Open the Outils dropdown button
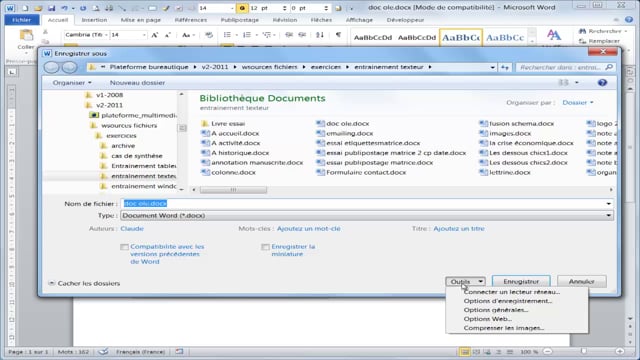The image size is (640, 360). [x=465, y=282]
